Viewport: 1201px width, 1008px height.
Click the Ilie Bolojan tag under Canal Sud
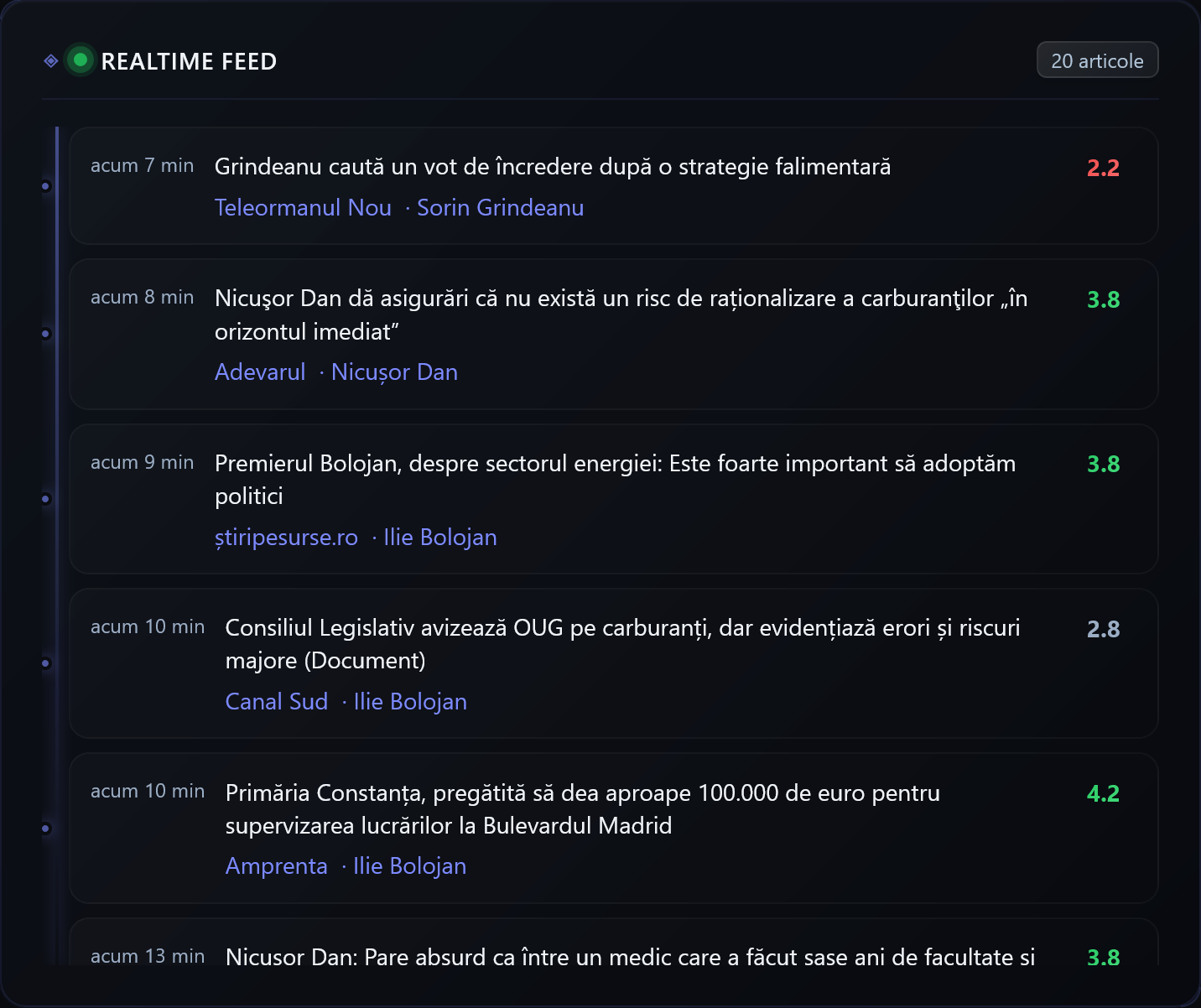pyautogui.click(x=409, y=701)
